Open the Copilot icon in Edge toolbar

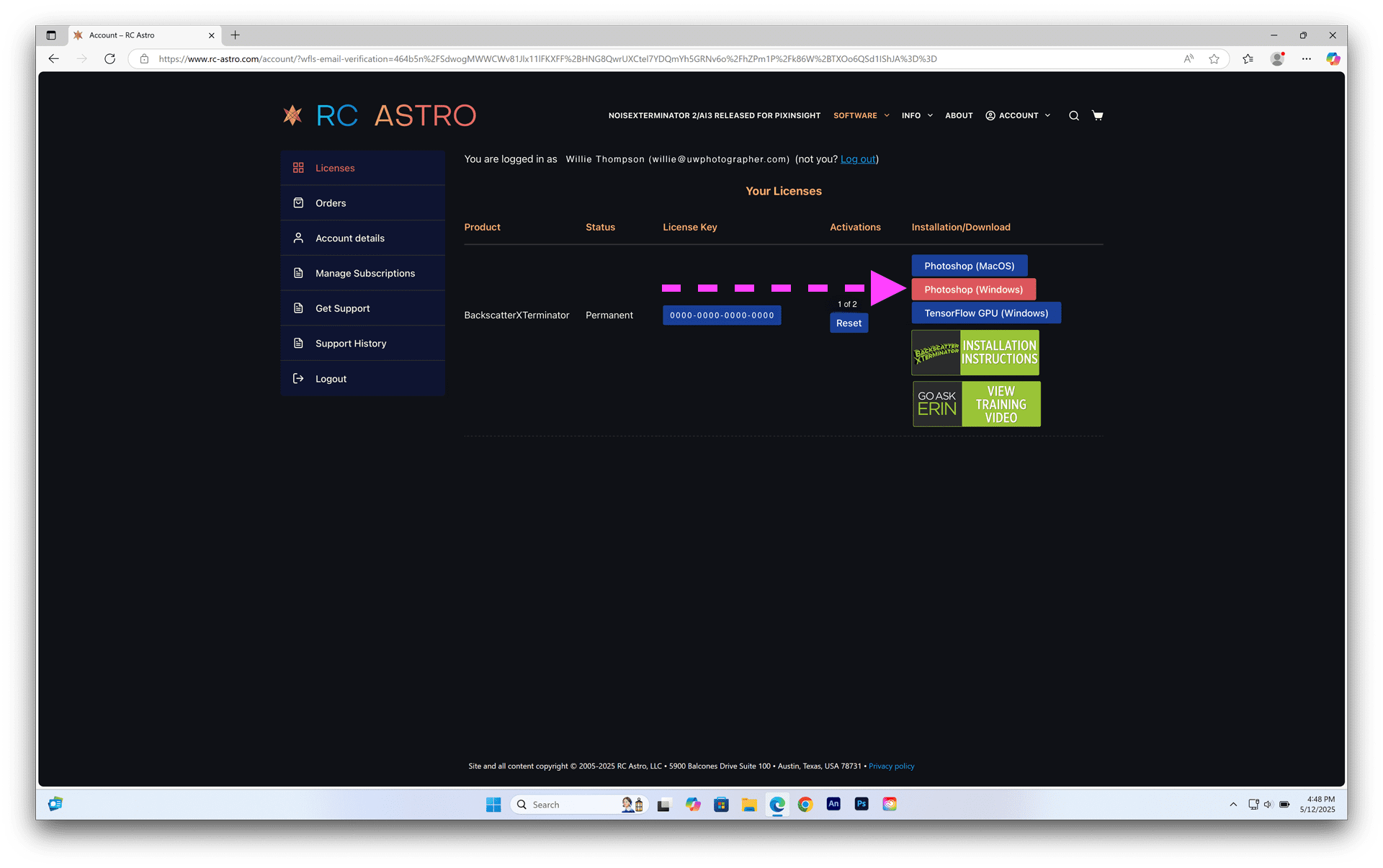click(x=1333, y=59)
